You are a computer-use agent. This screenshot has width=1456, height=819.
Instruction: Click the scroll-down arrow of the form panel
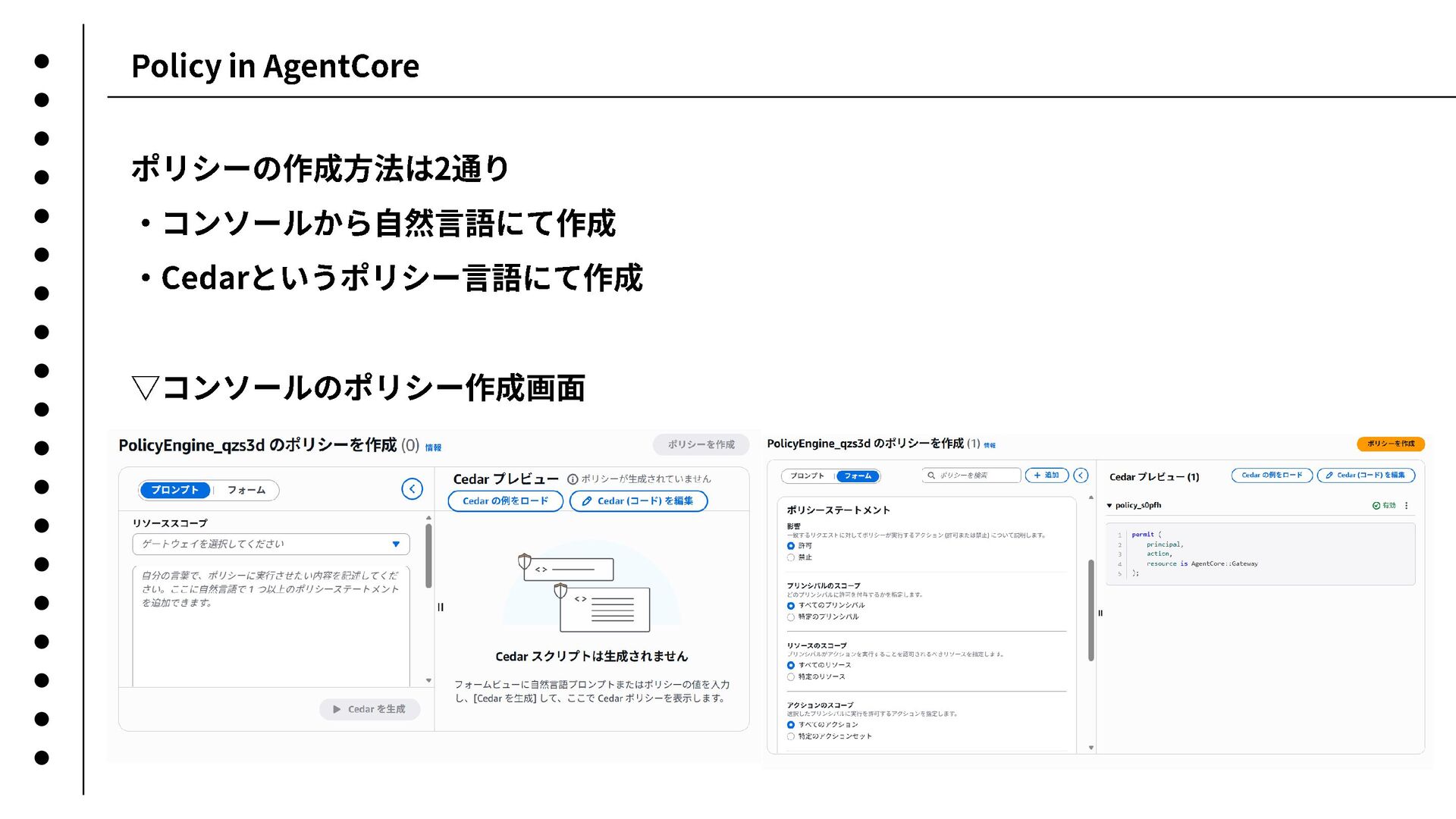pos(1091,748)
